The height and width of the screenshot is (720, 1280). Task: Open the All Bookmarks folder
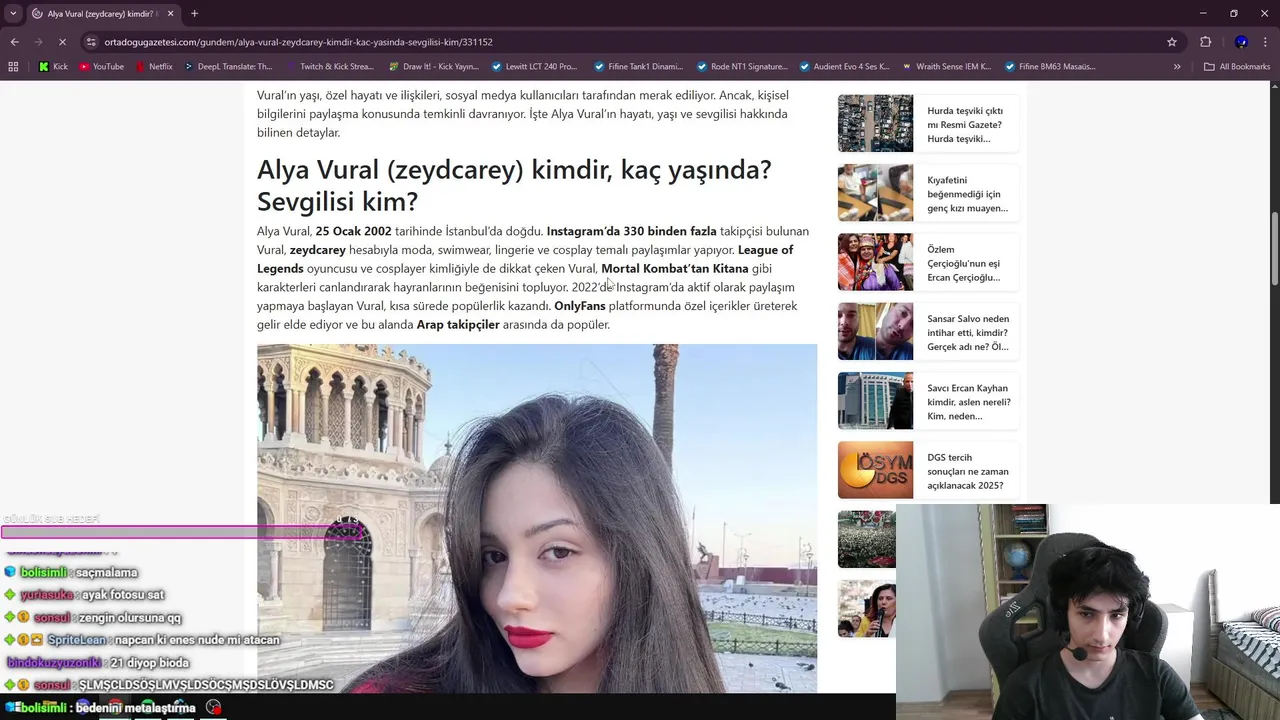tap(1237, 67)
